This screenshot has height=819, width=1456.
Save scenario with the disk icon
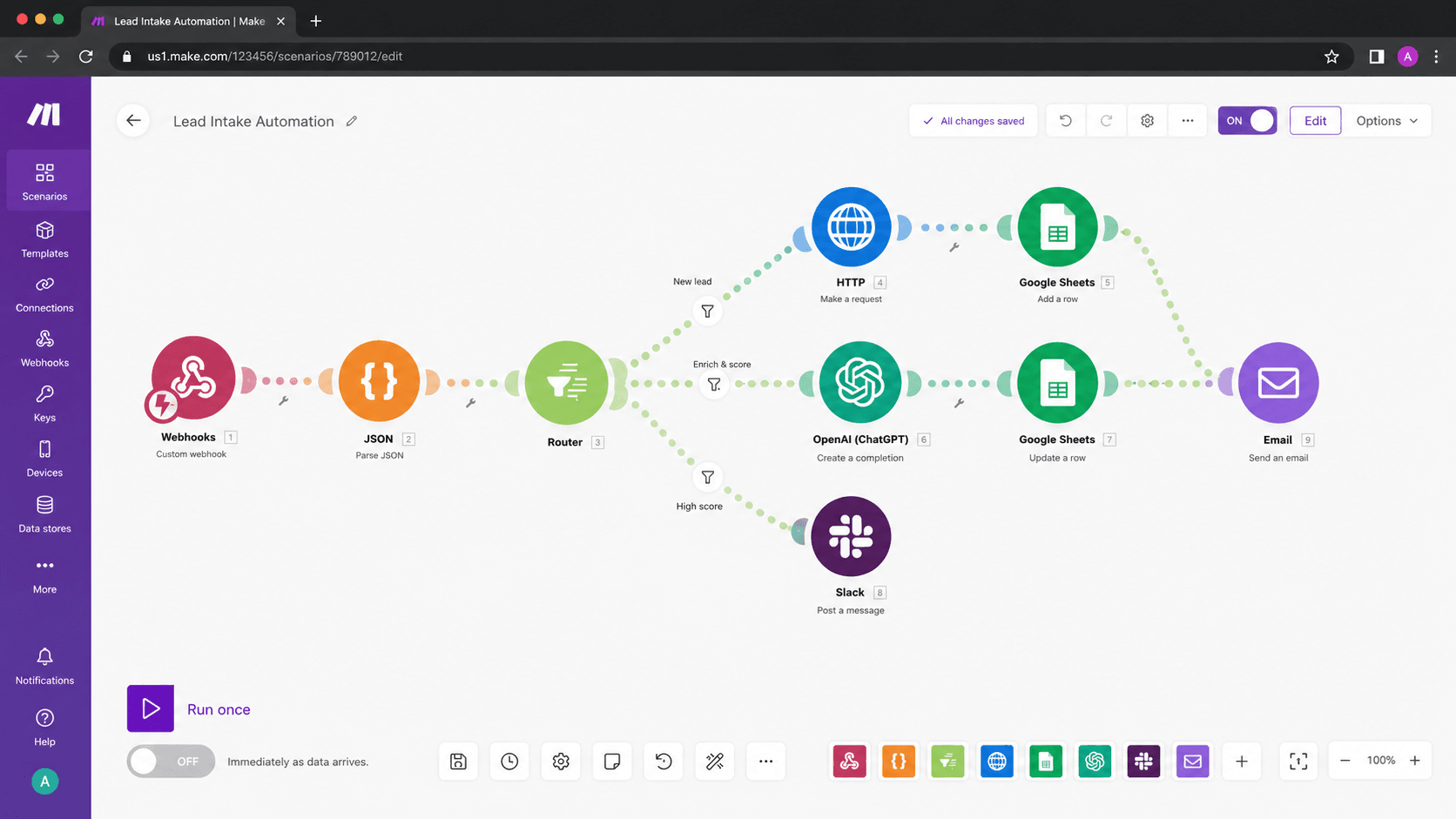point(458,762)
